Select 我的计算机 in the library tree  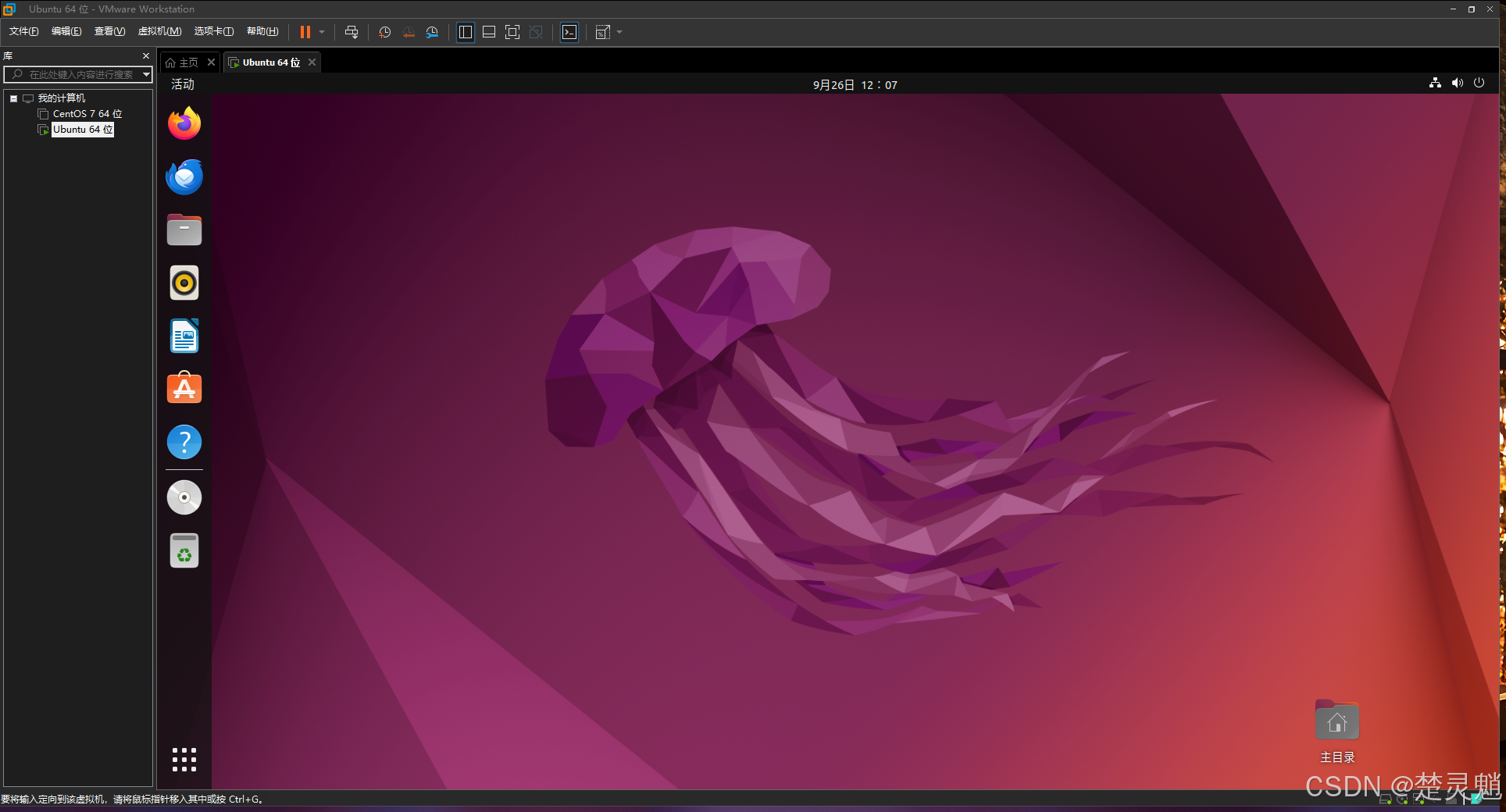tap(61, 98)
